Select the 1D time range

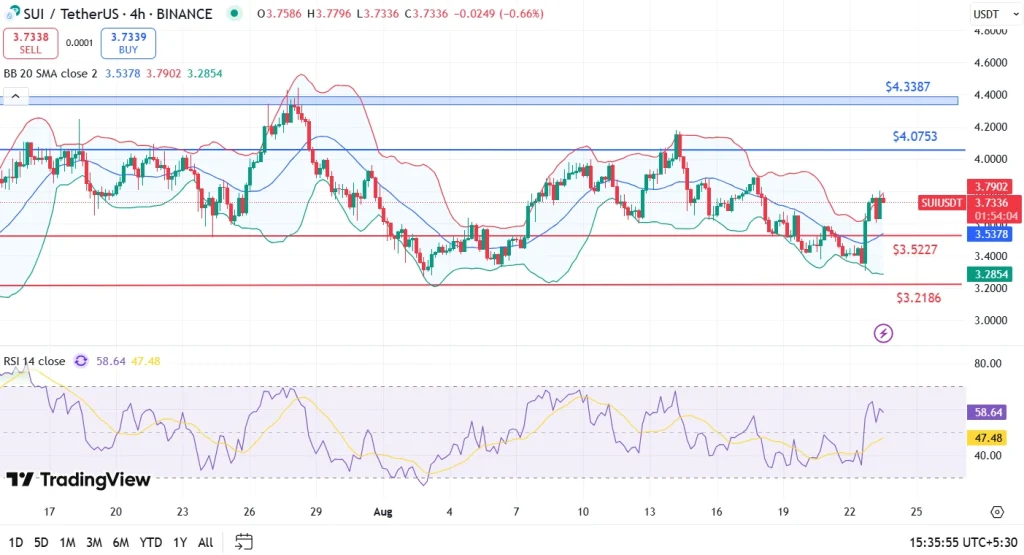(16, 542)
